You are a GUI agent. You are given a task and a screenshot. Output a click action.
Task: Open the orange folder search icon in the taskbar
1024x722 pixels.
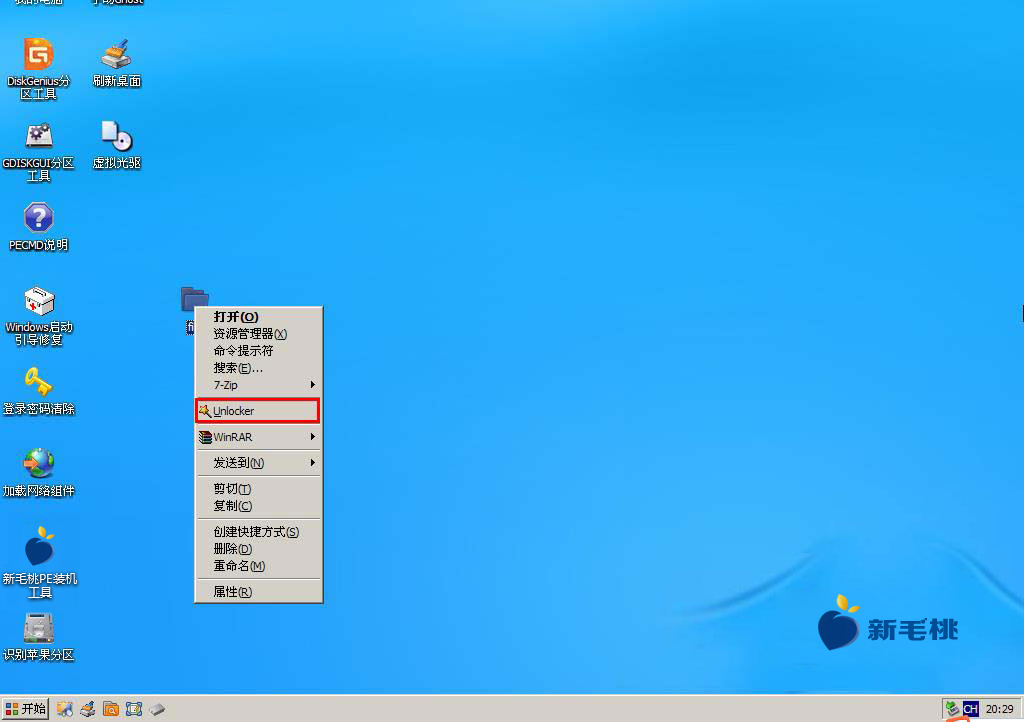click(111, 709)
